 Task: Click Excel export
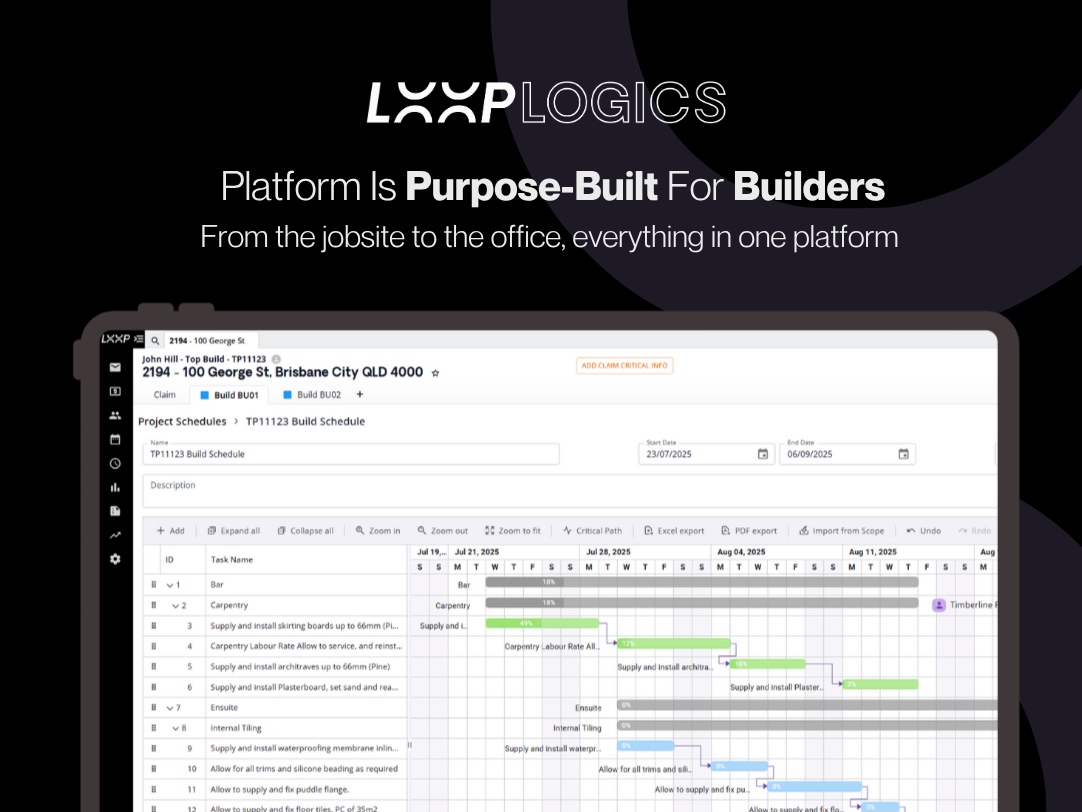[x=674, y=531]
